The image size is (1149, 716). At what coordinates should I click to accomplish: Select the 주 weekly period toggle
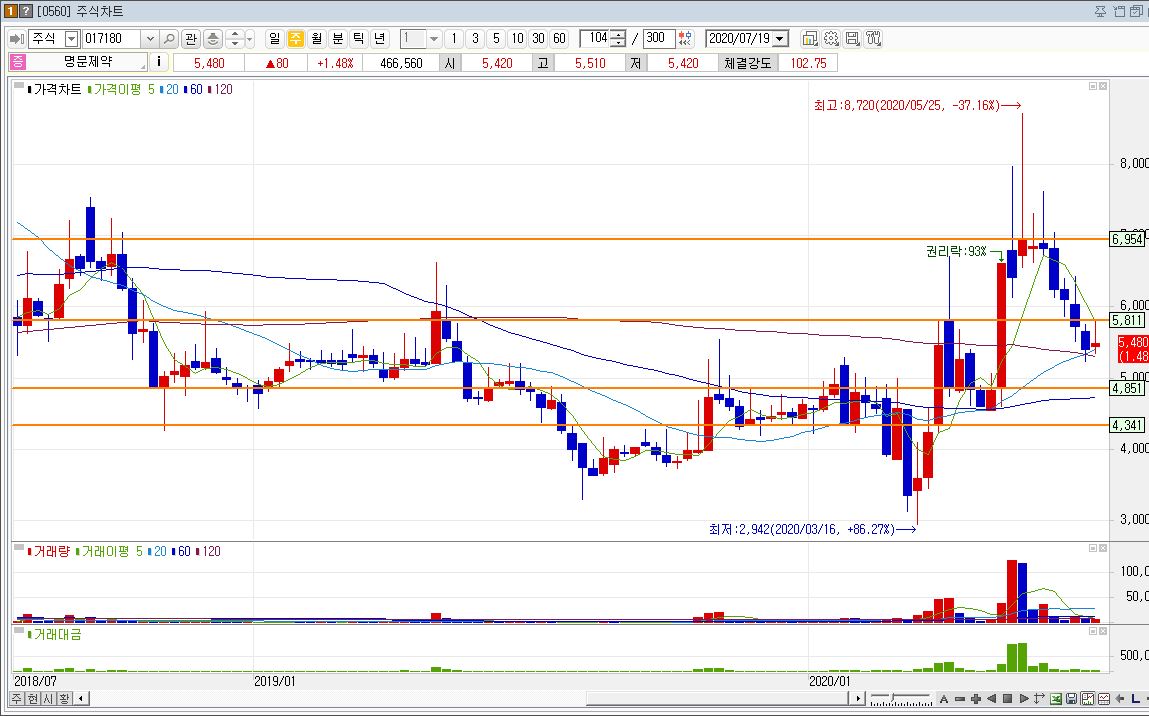click(x=295, y=39)
